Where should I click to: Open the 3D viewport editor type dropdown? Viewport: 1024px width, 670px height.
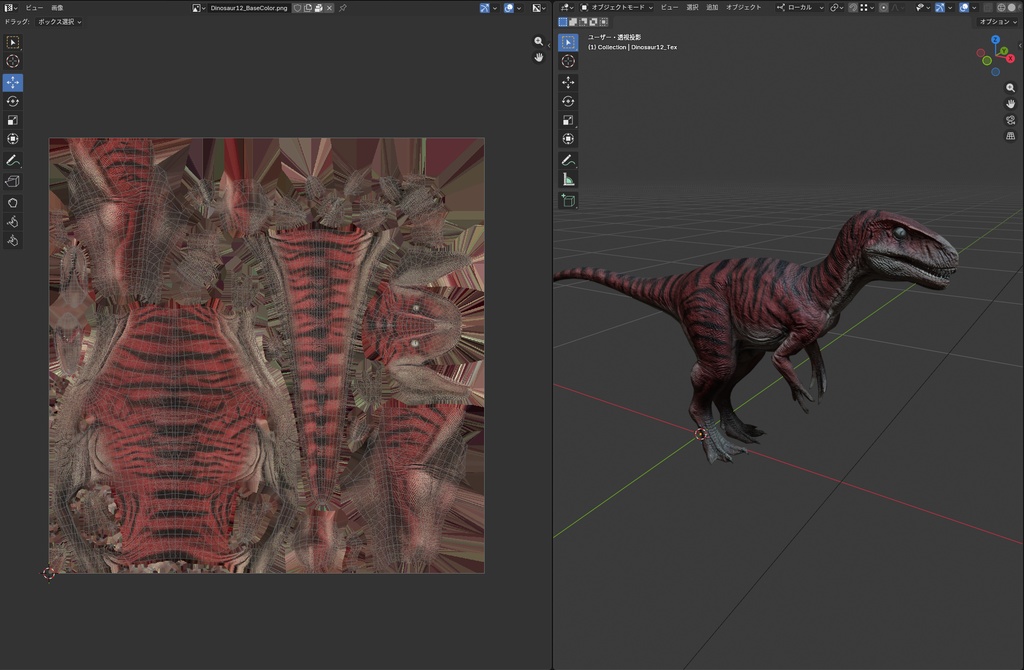click(x=567, y=8)
